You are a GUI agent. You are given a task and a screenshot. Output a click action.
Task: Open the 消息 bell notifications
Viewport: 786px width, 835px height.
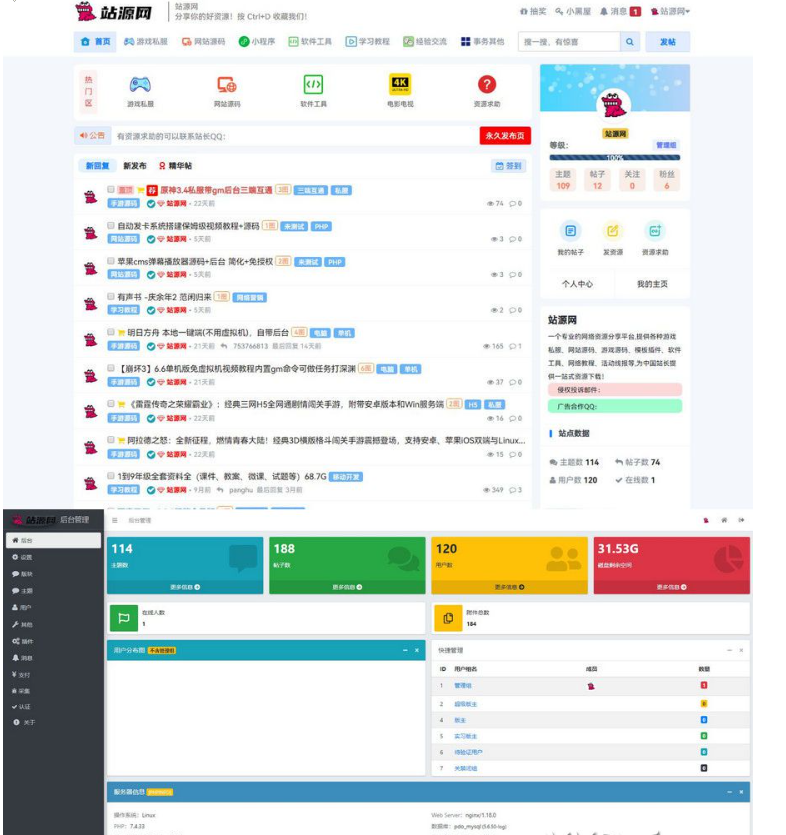pyautogui.click(x=620, y=11)
